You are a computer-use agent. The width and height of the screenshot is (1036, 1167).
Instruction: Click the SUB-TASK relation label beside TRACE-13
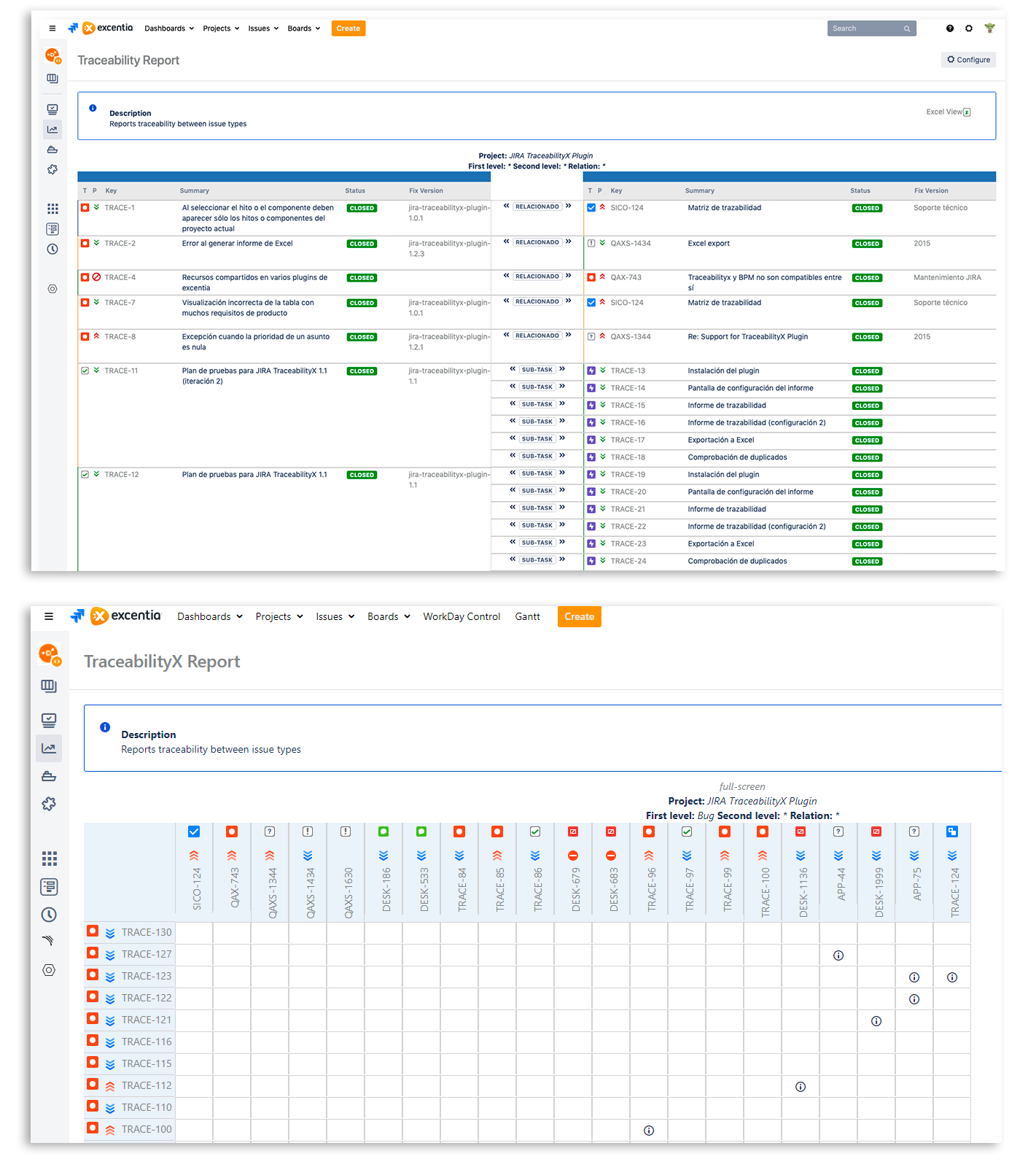[x=537, y=370]
